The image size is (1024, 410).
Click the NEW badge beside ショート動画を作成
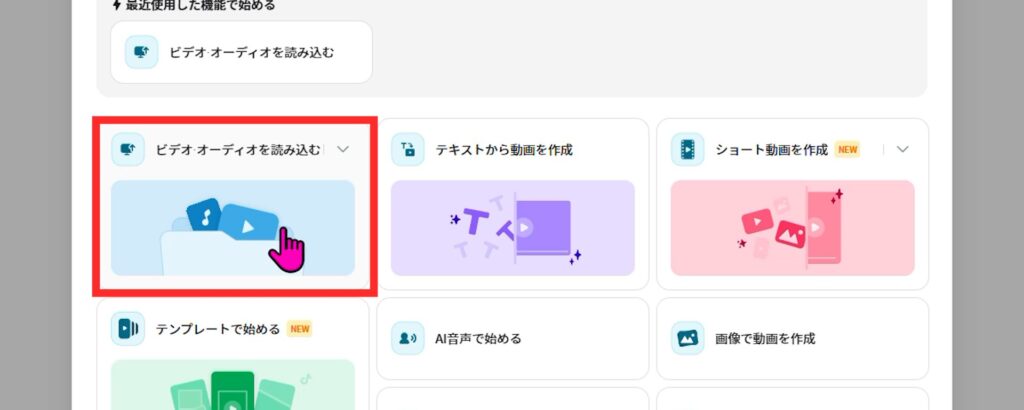coord(848,150)
